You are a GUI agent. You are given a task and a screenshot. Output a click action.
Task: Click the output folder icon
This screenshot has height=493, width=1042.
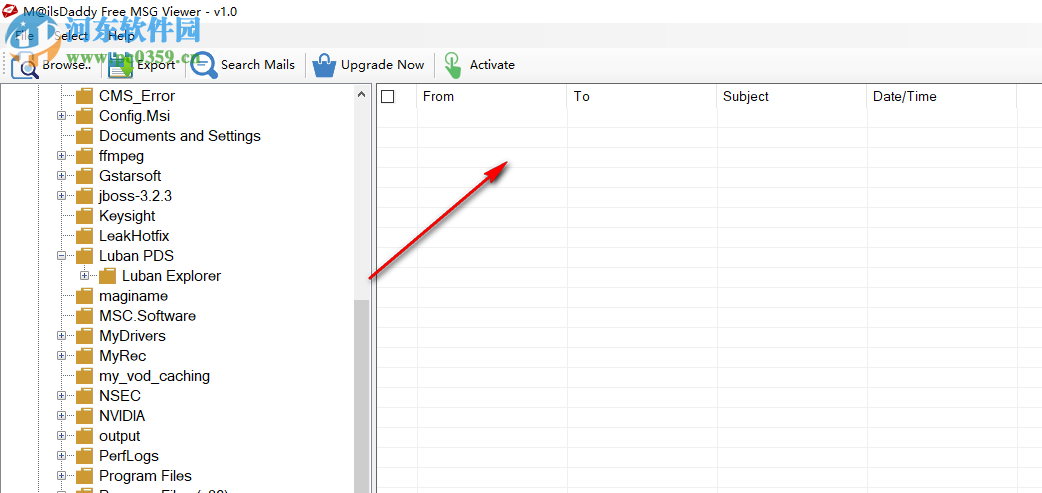click(x=84, y=436)
